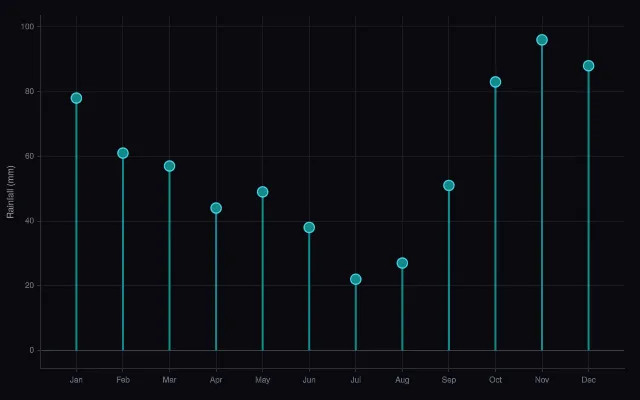
Task: Click the Nov x-axis label
Action: coord(542,380)
